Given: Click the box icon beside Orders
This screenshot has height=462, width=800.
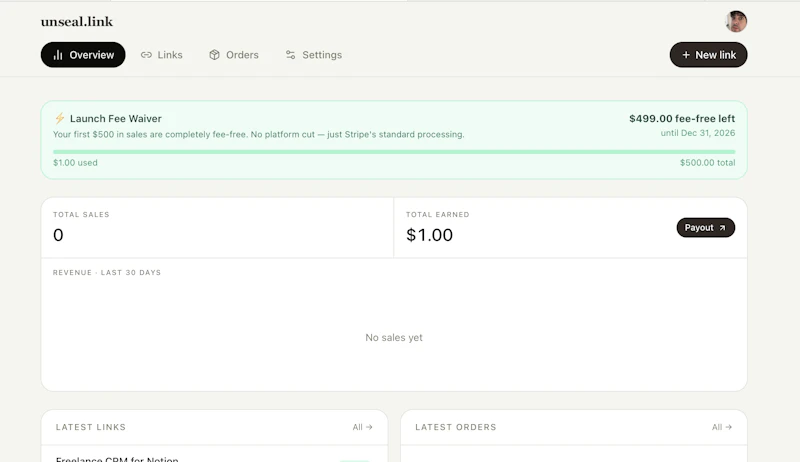Looking at the screenshot, I should tap(214, 55).
